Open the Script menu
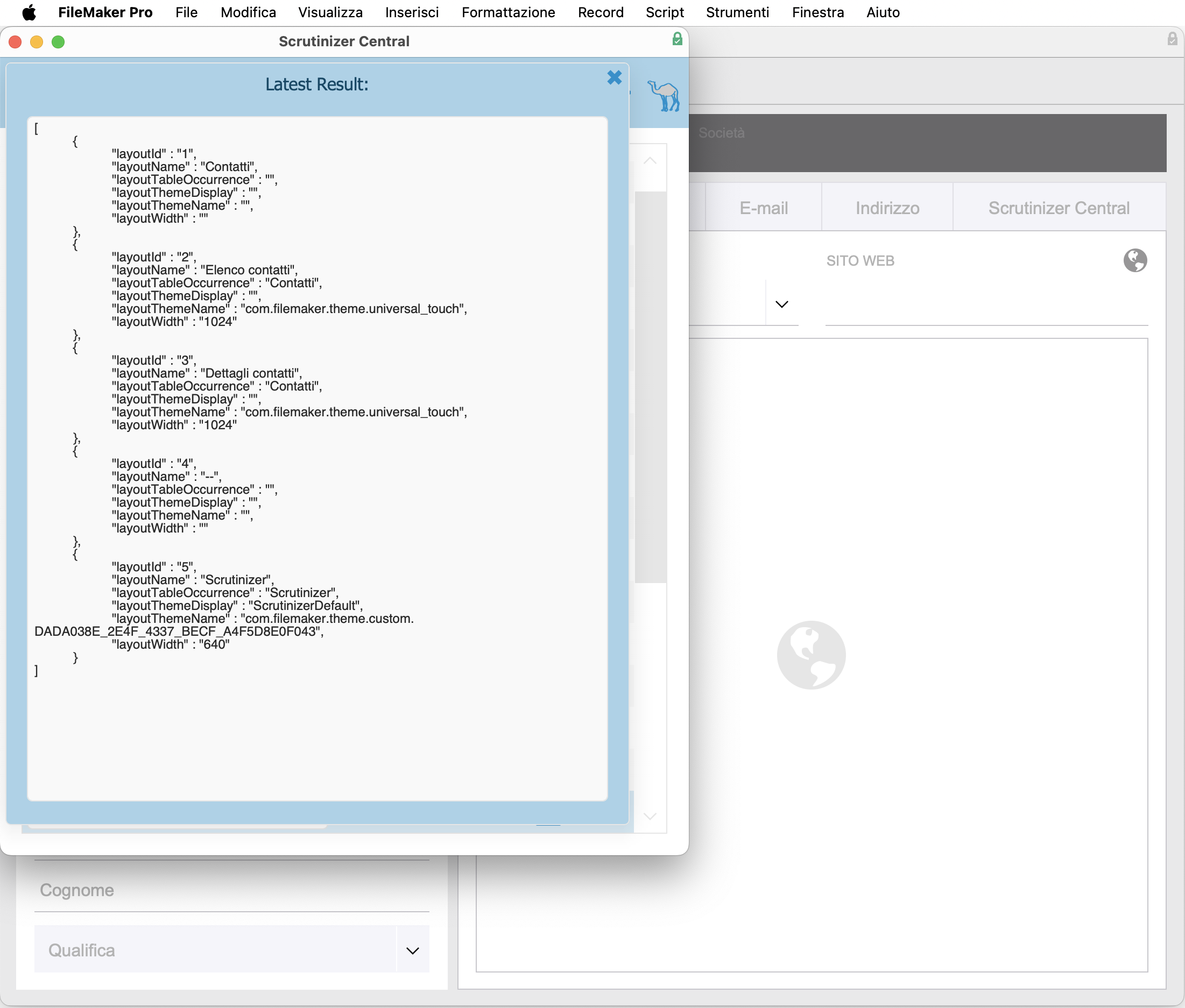Image resolution: width=1185 pixels, height=1008 pixels. pyautogui.click(x=664, y=12)
